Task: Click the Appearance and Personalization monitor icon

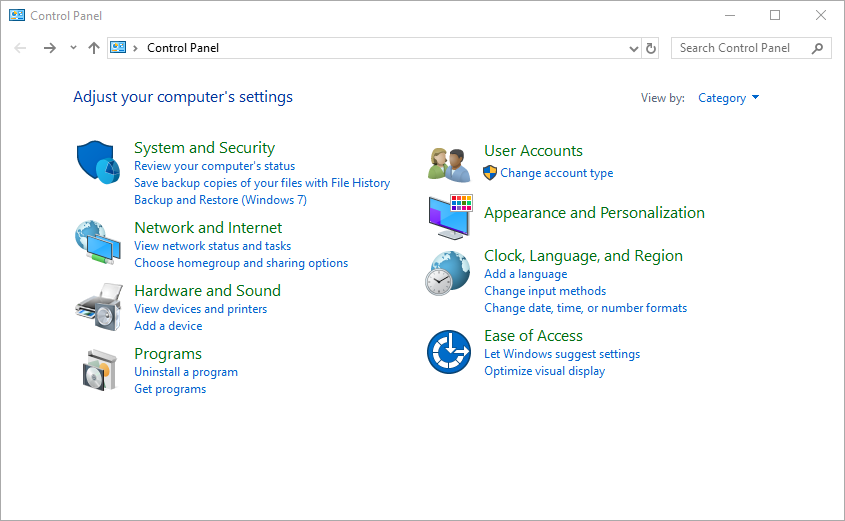Action: point(448,216)
